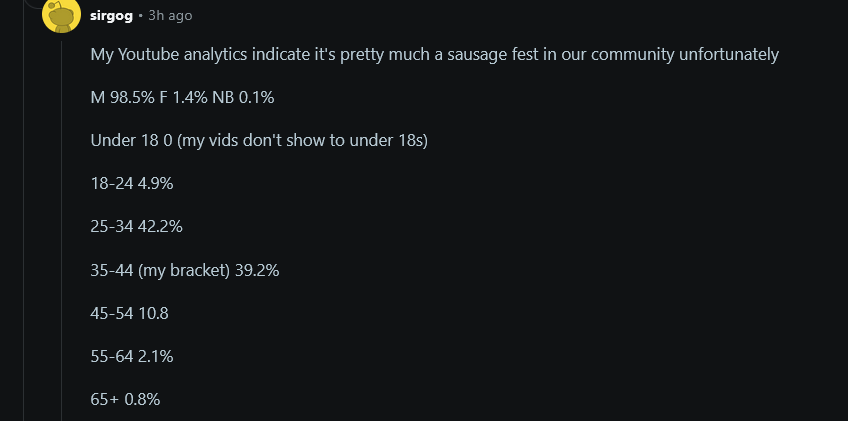The image size is (848, 421).
Task: Click sirgog's Snoo avatar icon
Action: point(62,15)
